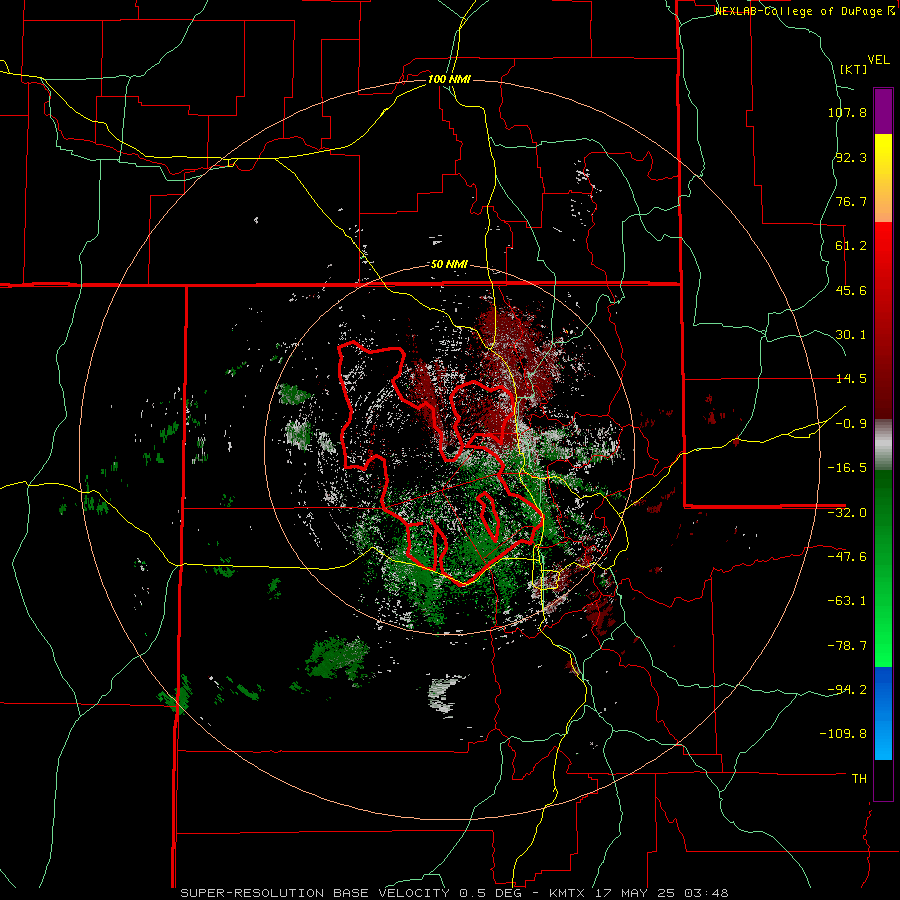Click the VEL legend title

pyautogui.click(x=878, y=60)
